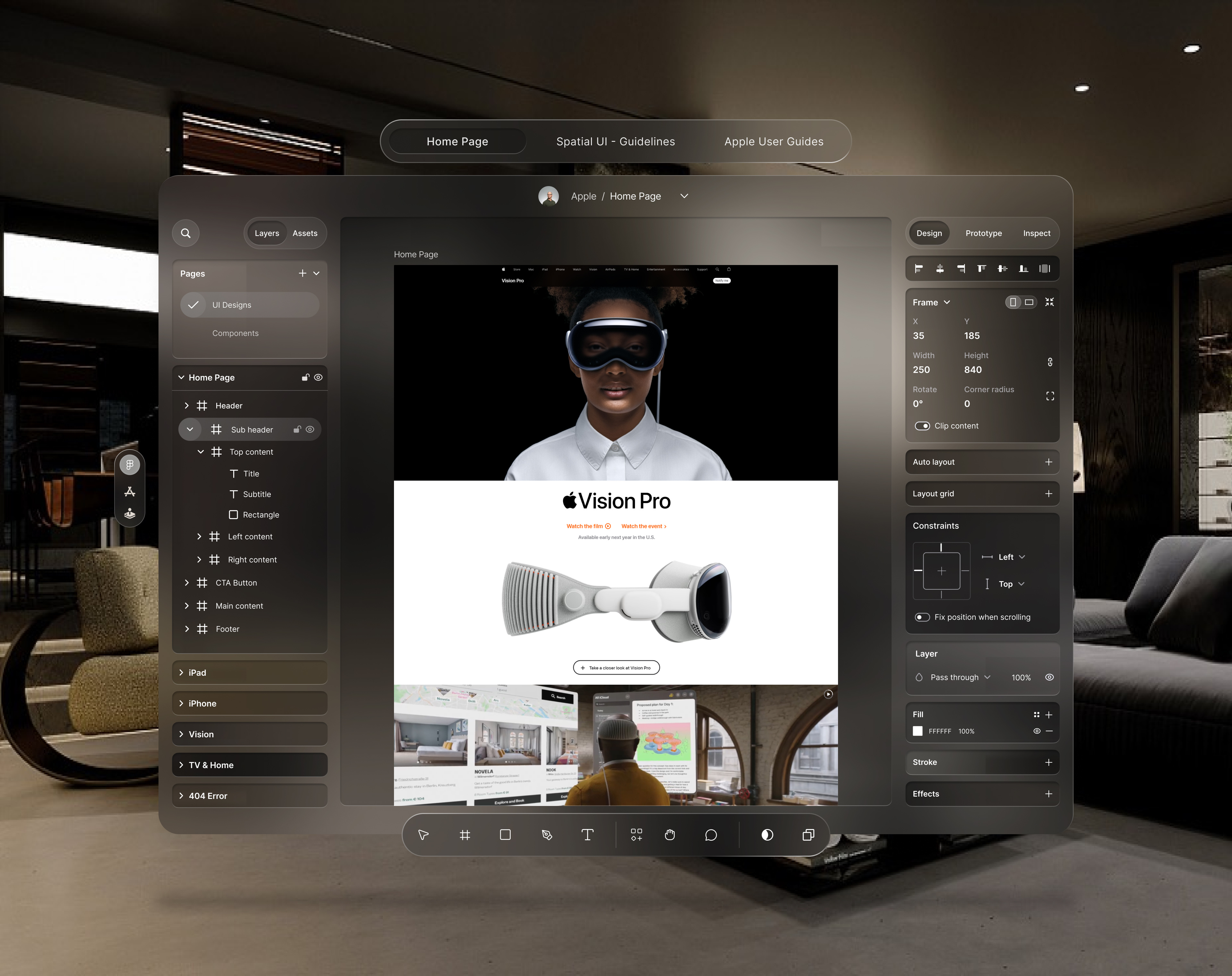Click the white FFFFFF fill swatch
This screenshot has height=976, width=1232.
pyautogui.click(x=918, y=731)
